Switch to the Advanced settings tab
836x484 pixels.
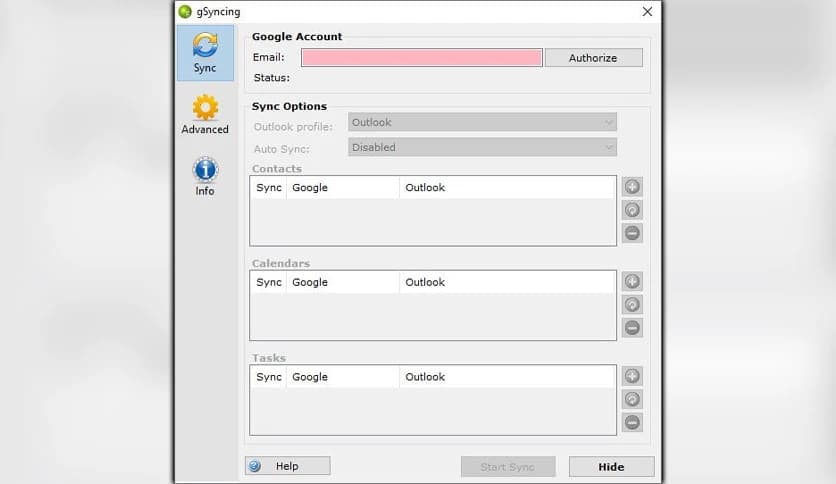coord(205,115)
